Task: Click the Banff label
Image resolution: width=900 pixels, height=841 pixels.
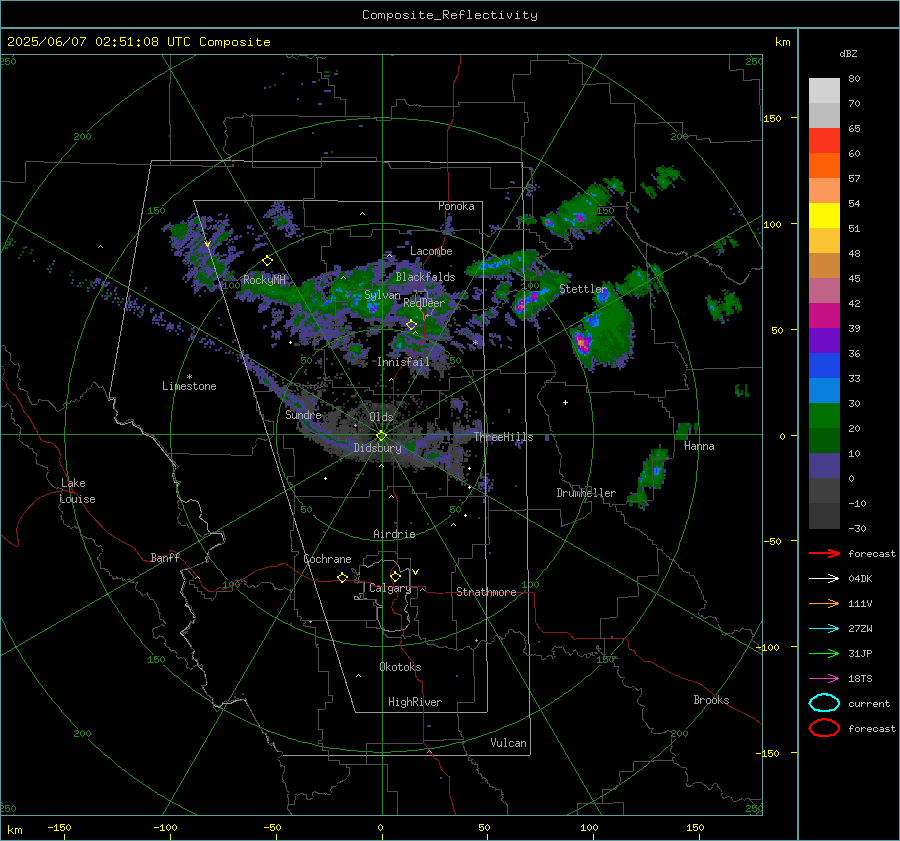Action: coord(165,557)
